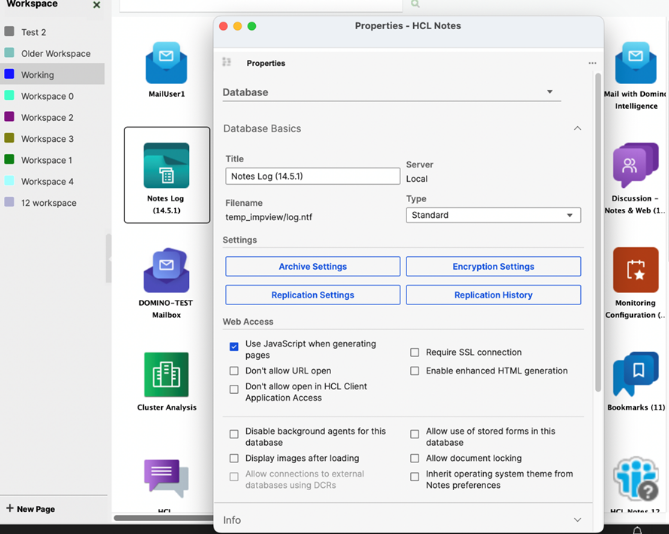Check Enable enhanced HTML generation
Image resolution: width=669 pixels, height=534 pixels.
click(x=414, y=371)
